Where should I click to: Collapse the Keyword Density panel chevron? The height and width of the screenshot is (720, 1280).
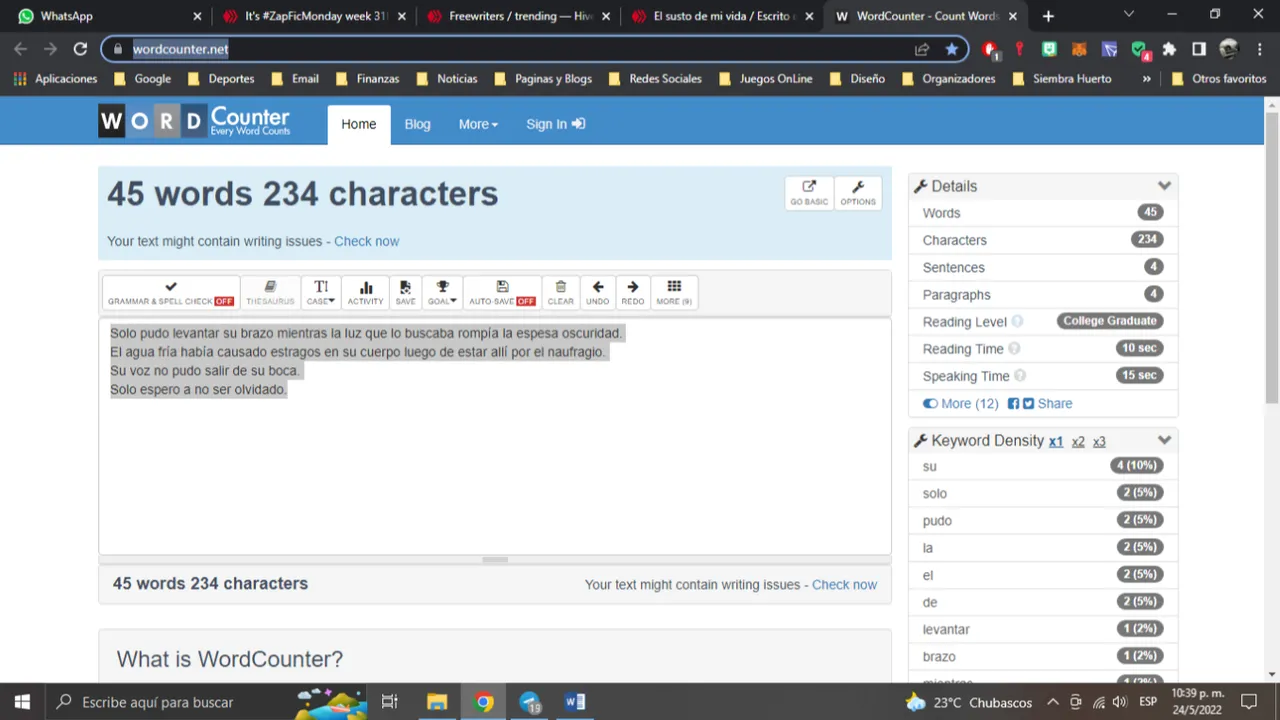(x=1164, y=441)
